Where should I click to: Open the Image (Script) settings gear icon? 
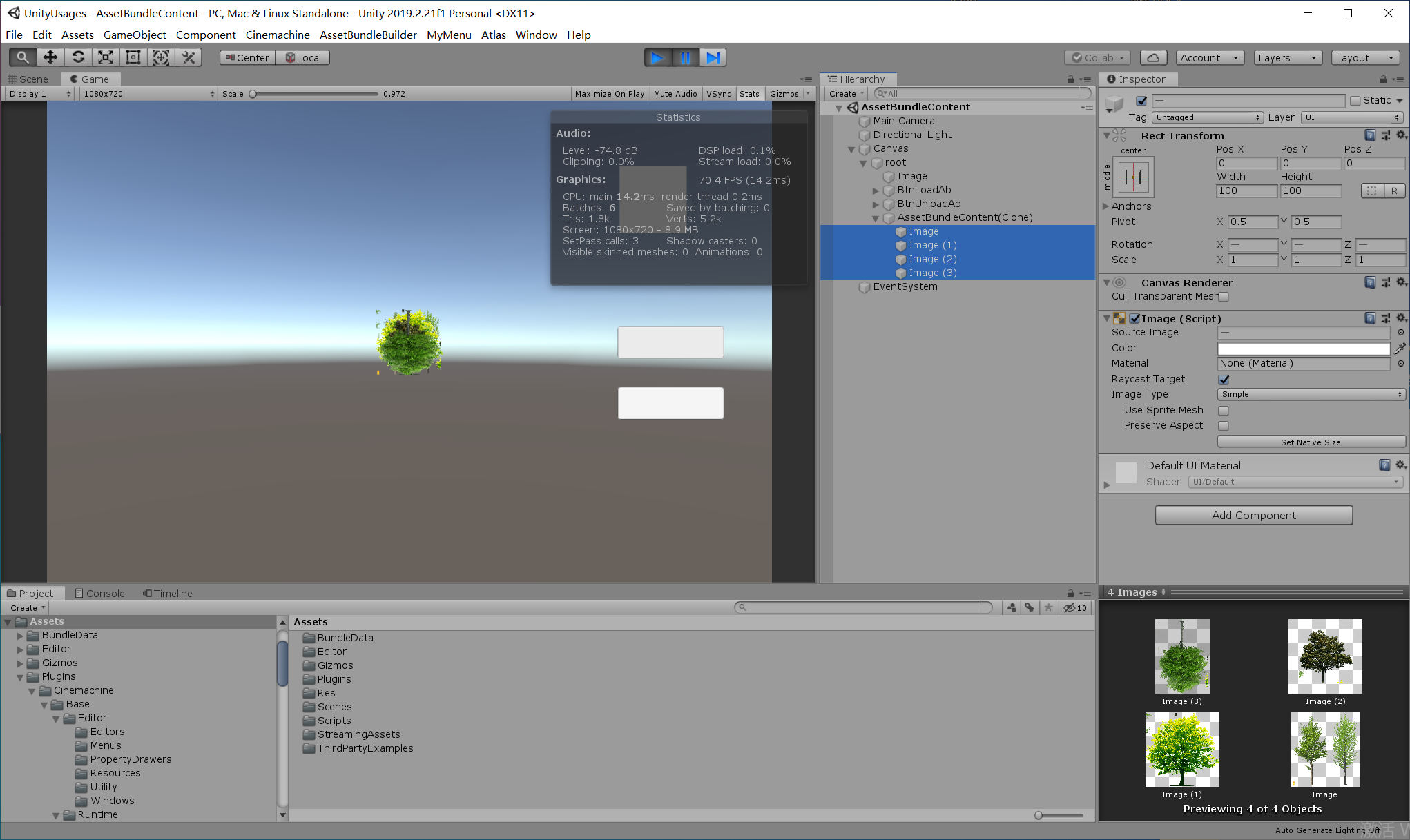click(1401, 318)
